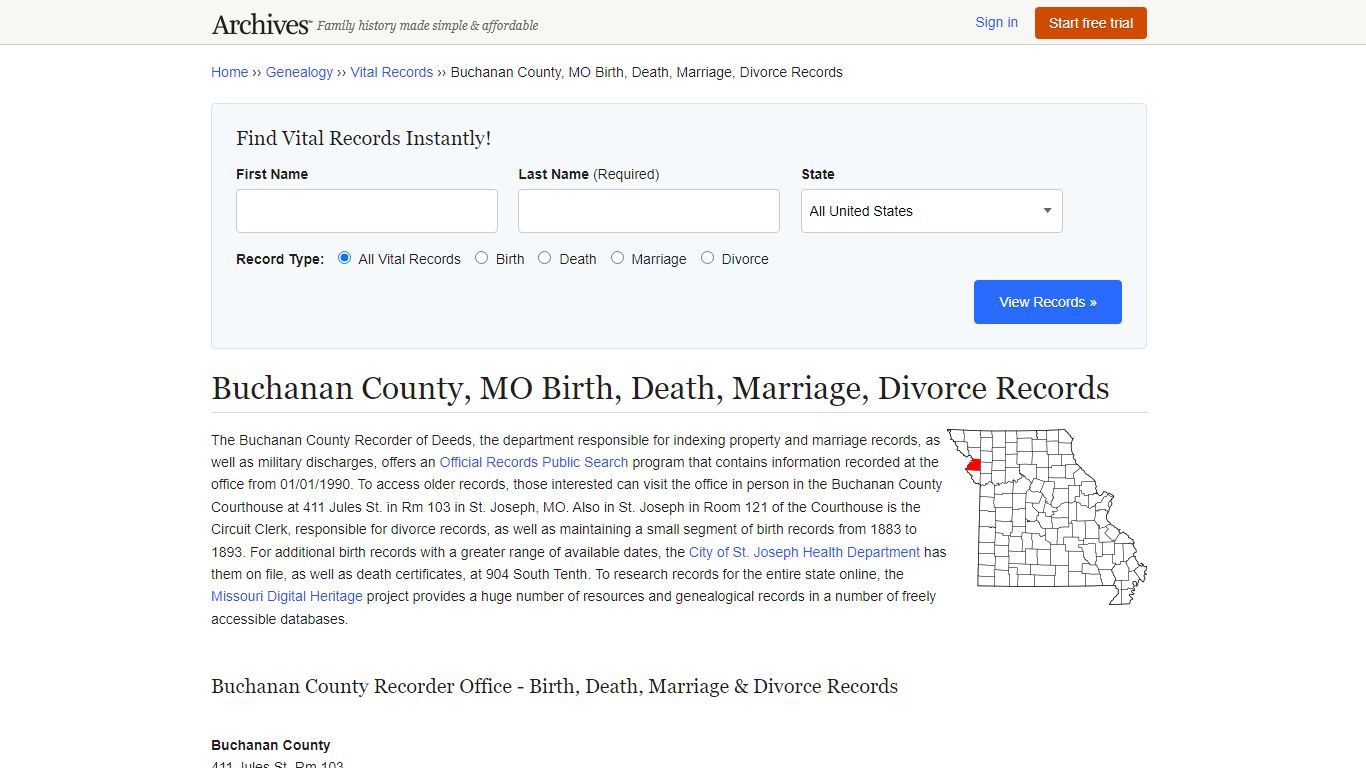This screenshot has height=768, width=1366.
Task: Open Official Records Public Search link
Action: [x=534, y=462]
